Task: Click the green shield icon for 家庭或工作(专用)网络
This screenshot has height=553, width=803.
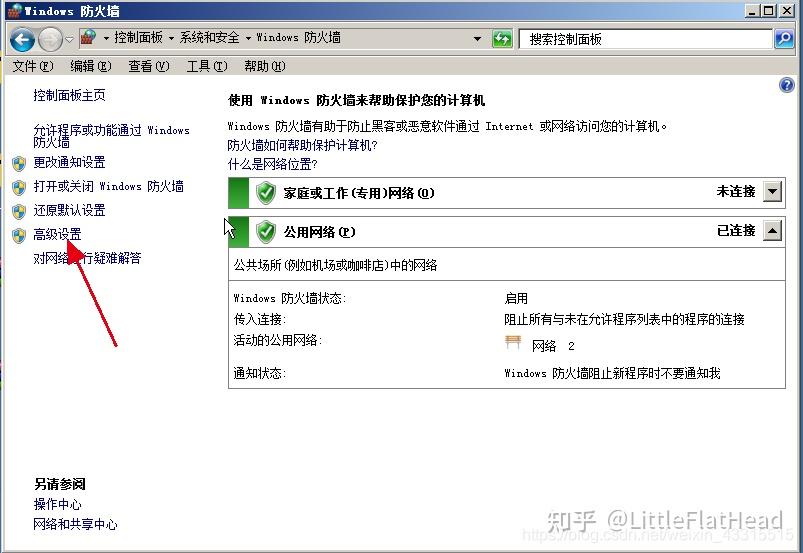Action: pos(266,193)
